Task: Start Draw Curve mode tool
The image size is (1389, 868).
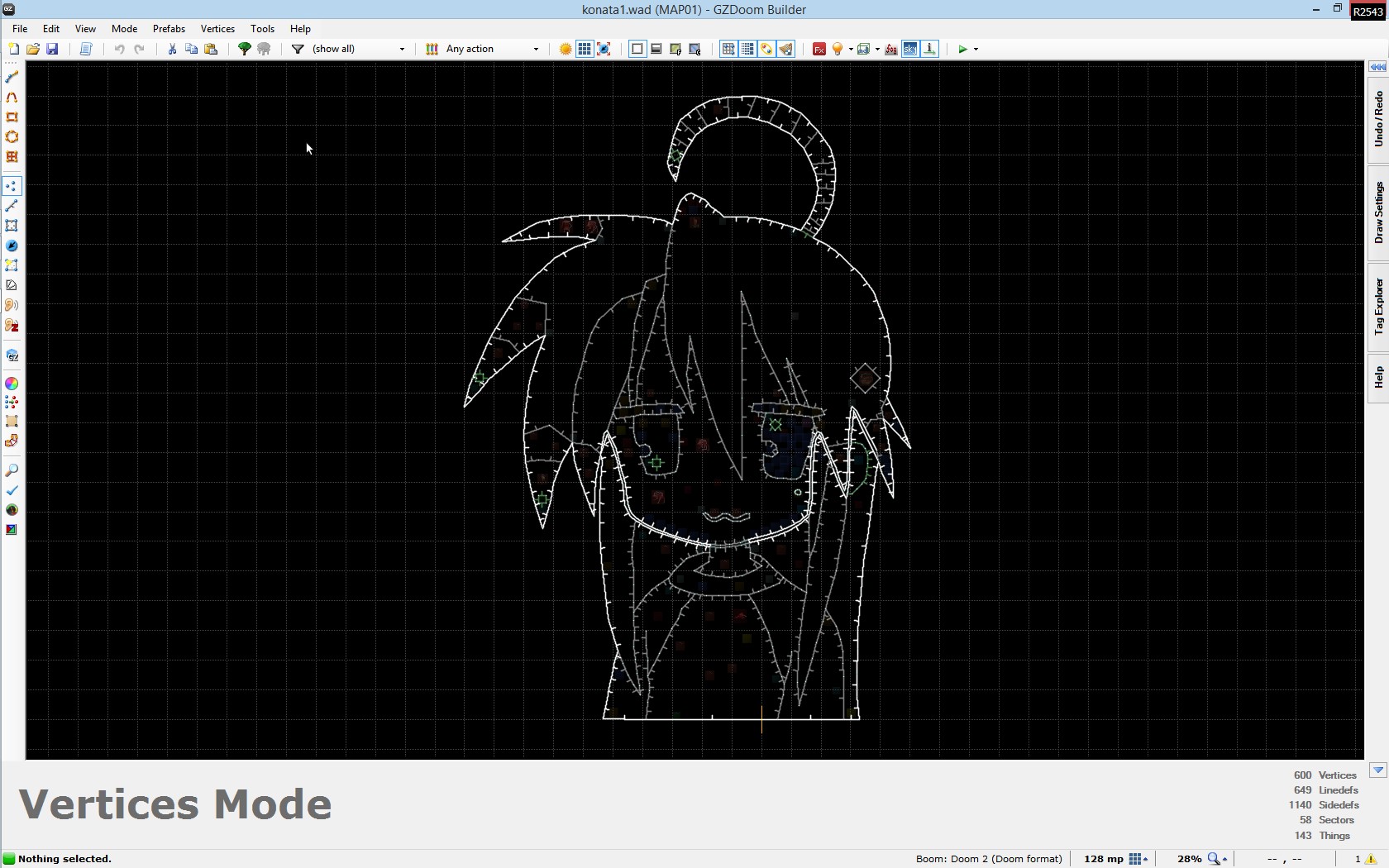Action: pyautogui.click(x=12, y=97)
